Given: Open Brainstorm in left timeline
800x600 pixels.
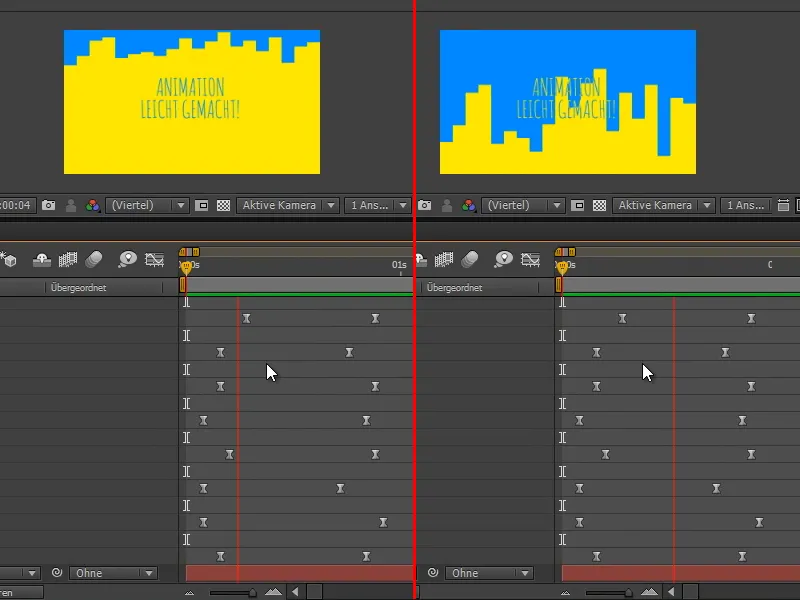Looking at the screenshot, I should [x=127, y=259].
